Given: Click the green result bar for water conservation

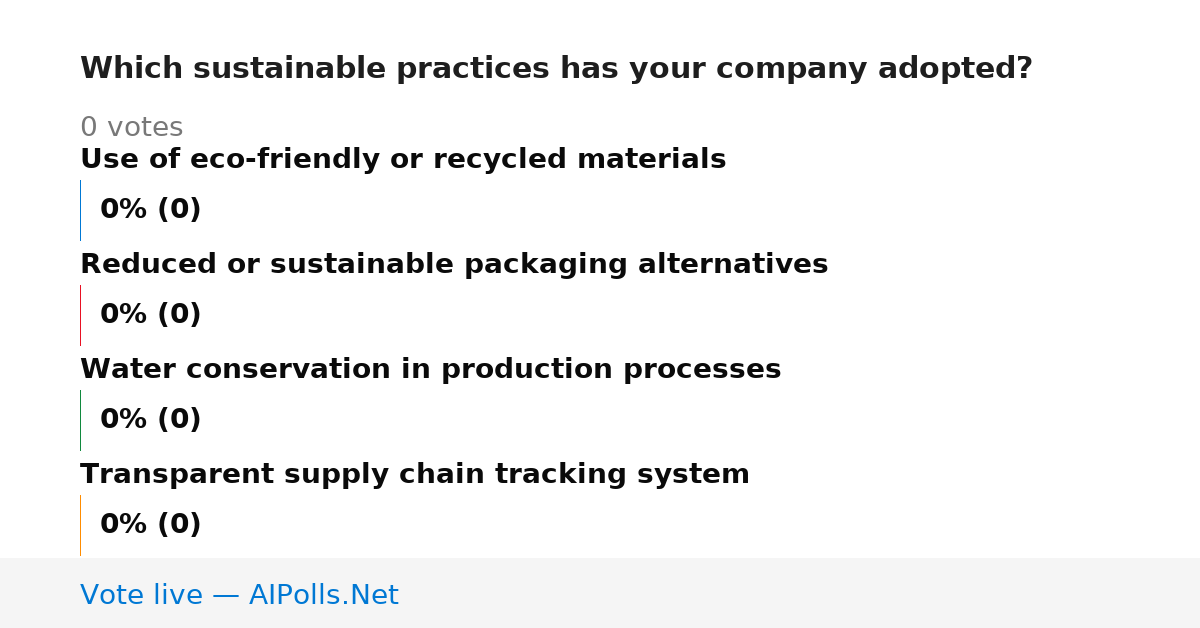Looking at the screenshot, I should click(x=80, y=420).
